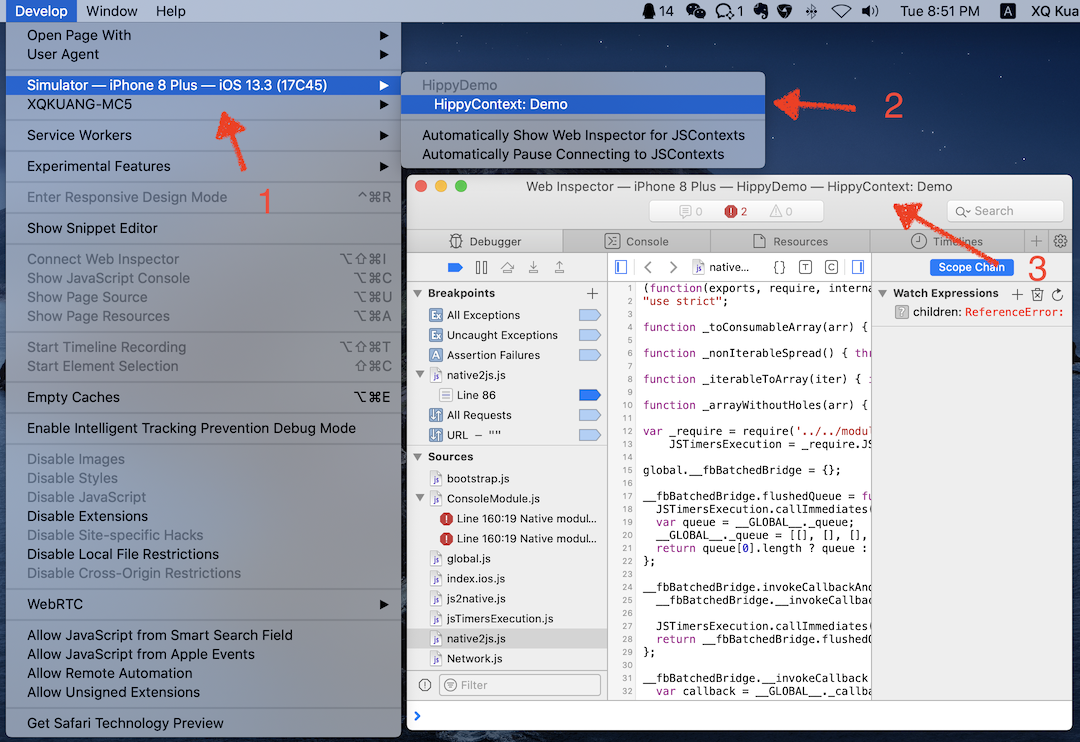This screenshot has width=1080, height=742.
Task: Toggle the details sidebar icon
Action: 858,267
